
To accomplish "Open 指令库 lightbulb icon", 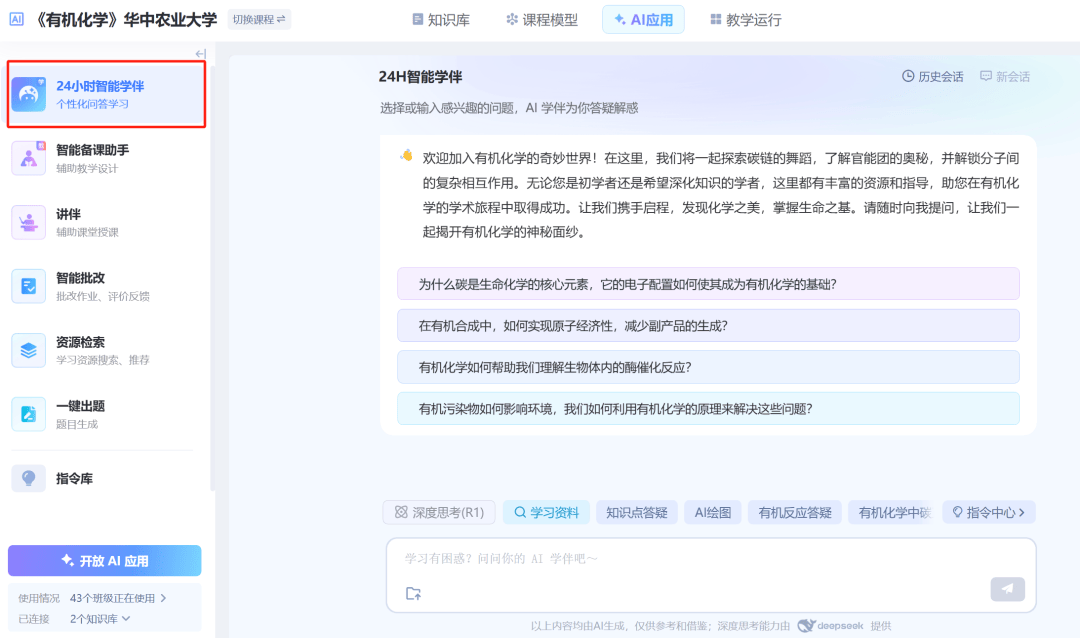I will coord(29,478).
